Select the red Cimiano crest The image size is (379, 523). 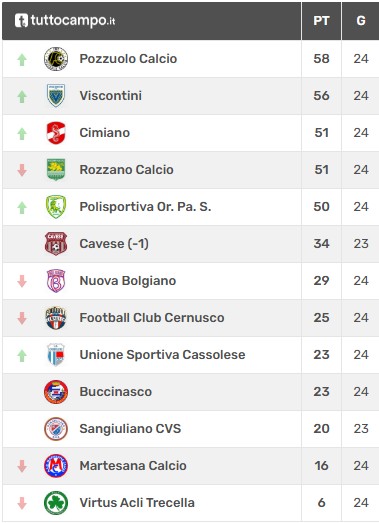(56, 133)
